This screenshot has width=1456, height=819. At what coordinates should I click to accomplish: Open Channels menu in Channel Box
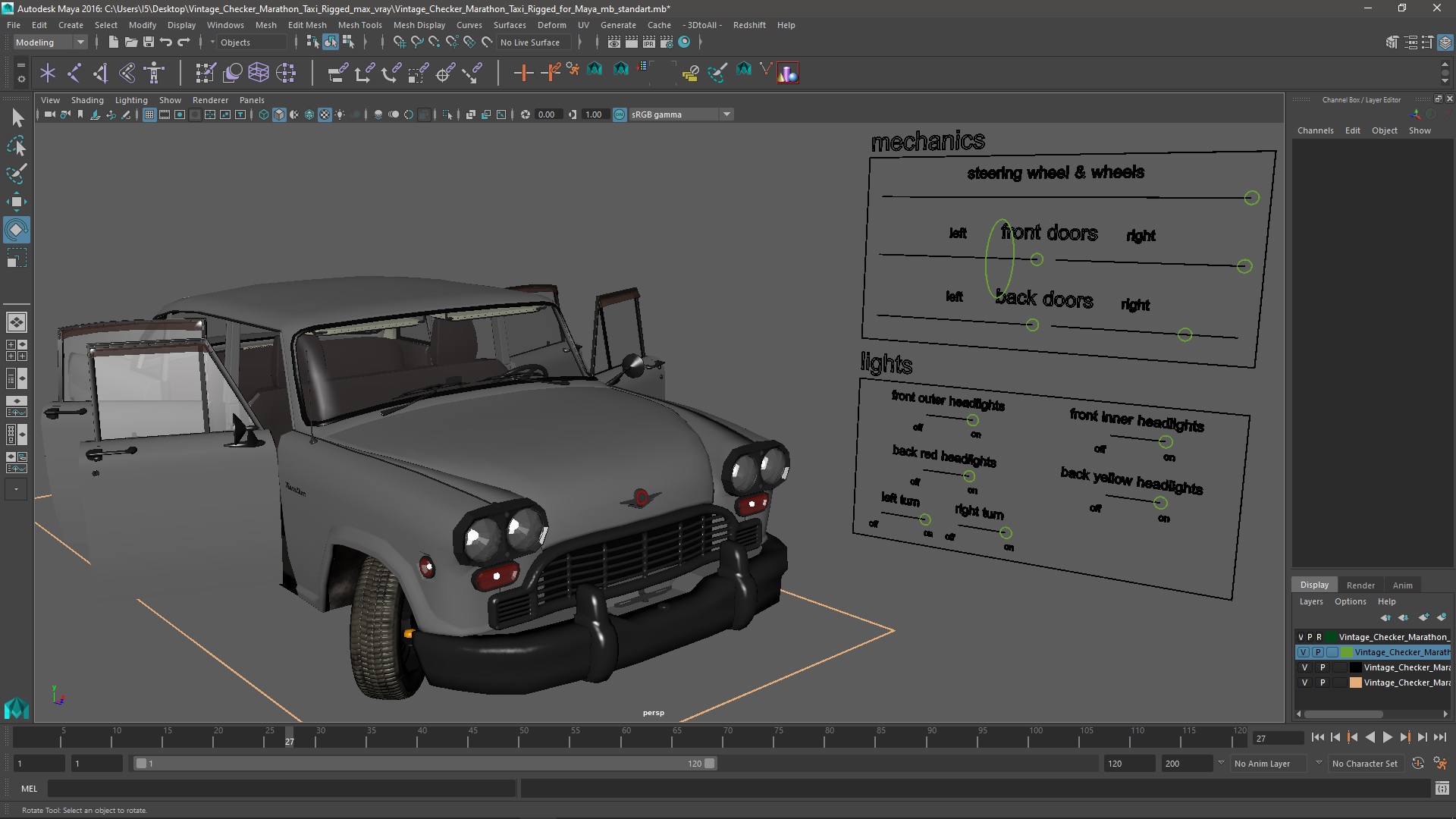1315,130
